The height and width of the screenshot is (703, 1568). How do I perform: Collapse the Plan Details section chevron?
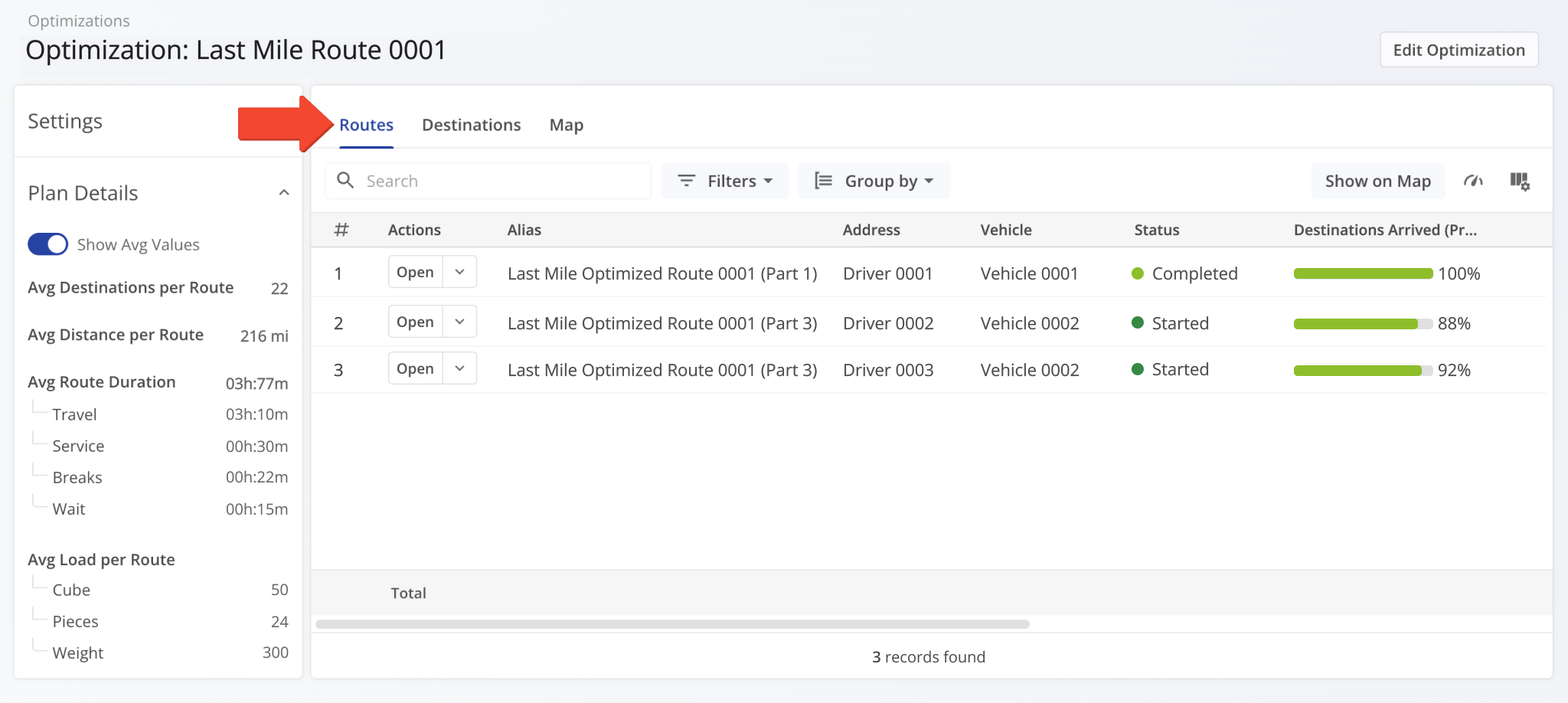coord(284,192)
